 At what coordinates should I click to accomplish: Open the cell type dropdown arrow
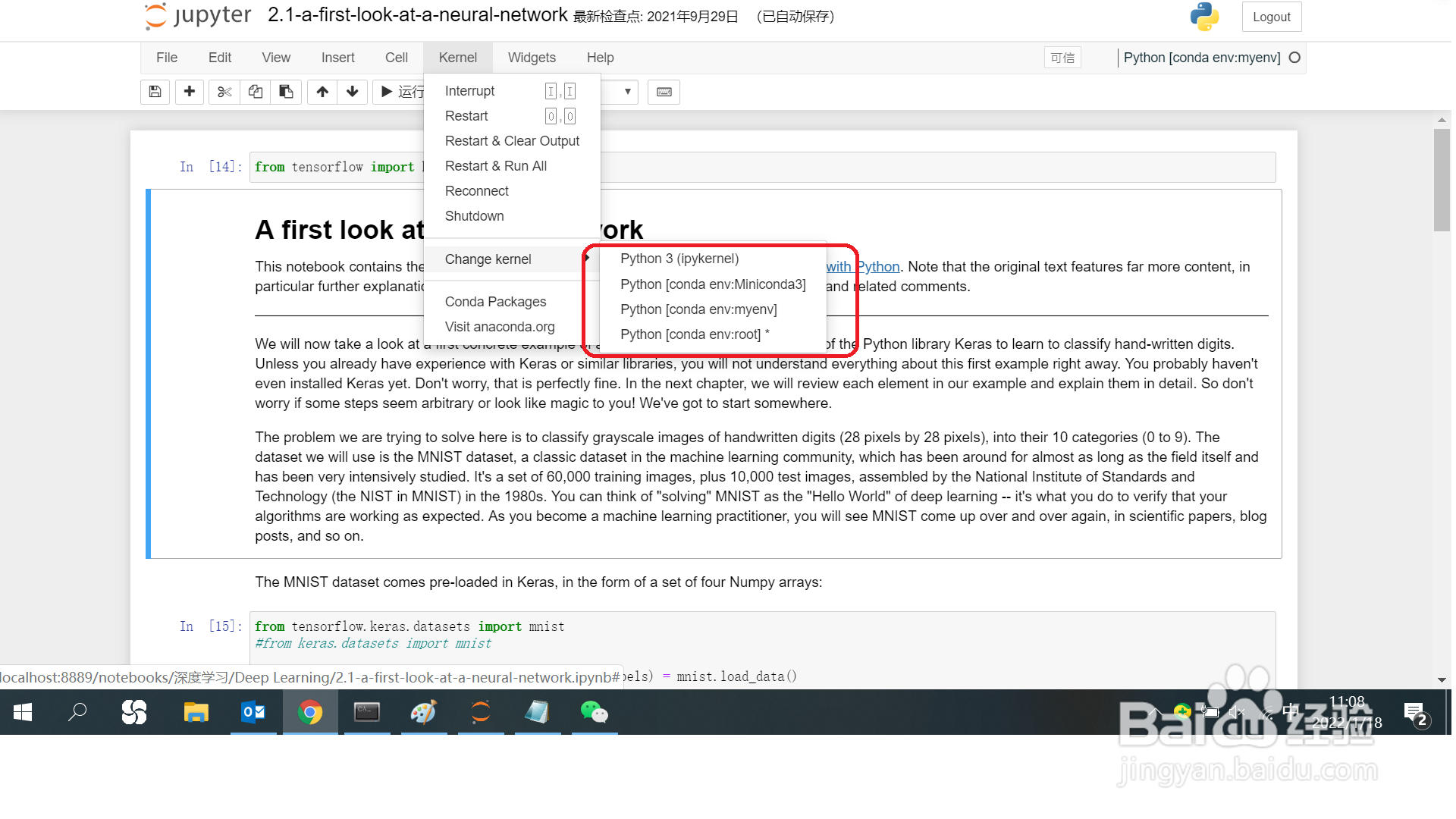click(x=627, y=92)
